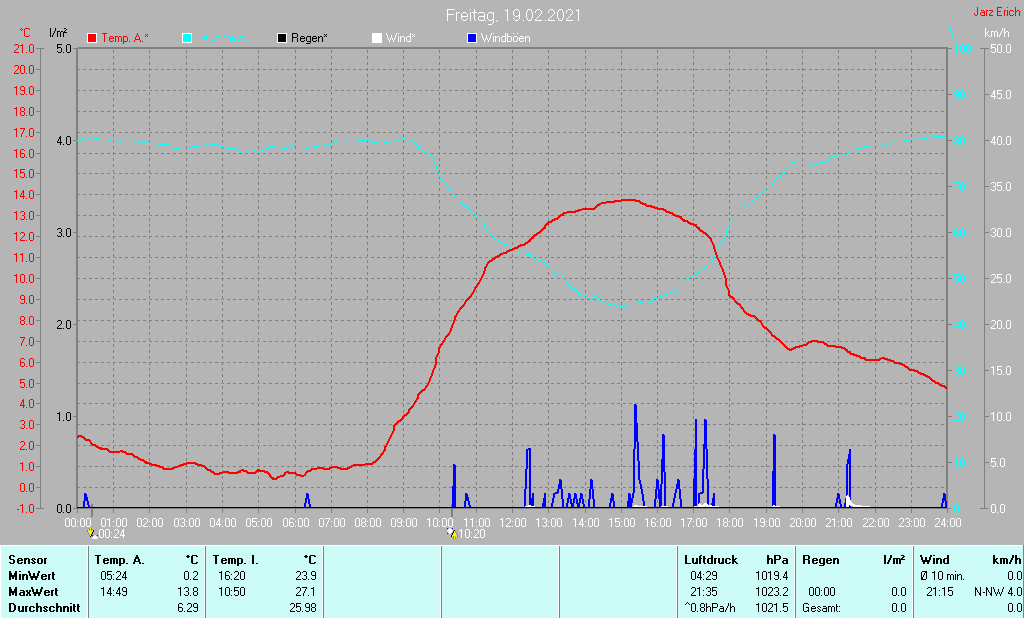Click the '00:24' moon time marker label

111,534
